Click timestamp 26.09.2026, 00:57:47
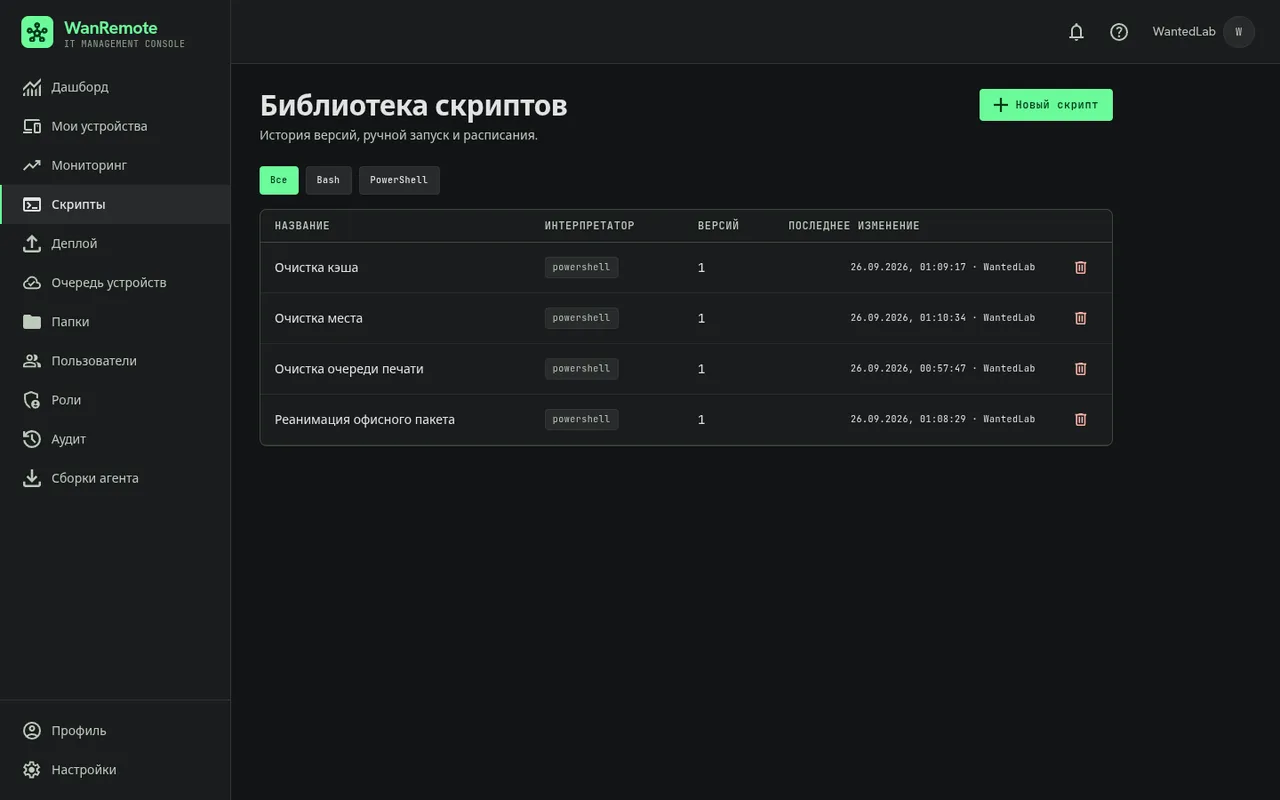This screenshot has width=1280, height=800. (x=908, y=369)
